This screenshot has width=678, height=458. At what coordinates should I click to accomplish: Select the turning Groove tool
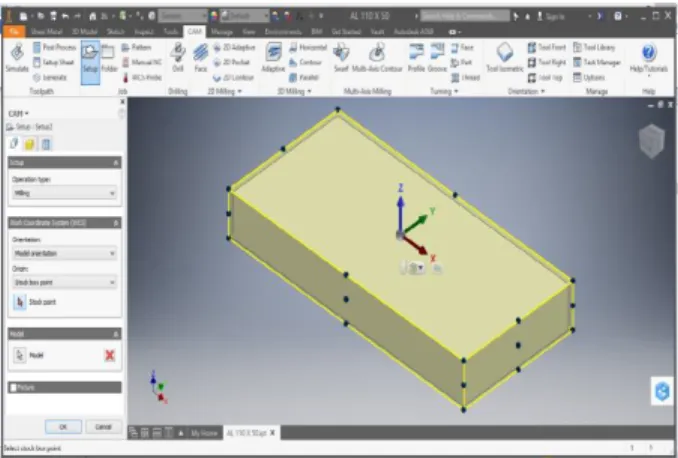click(x=437, y=58)
